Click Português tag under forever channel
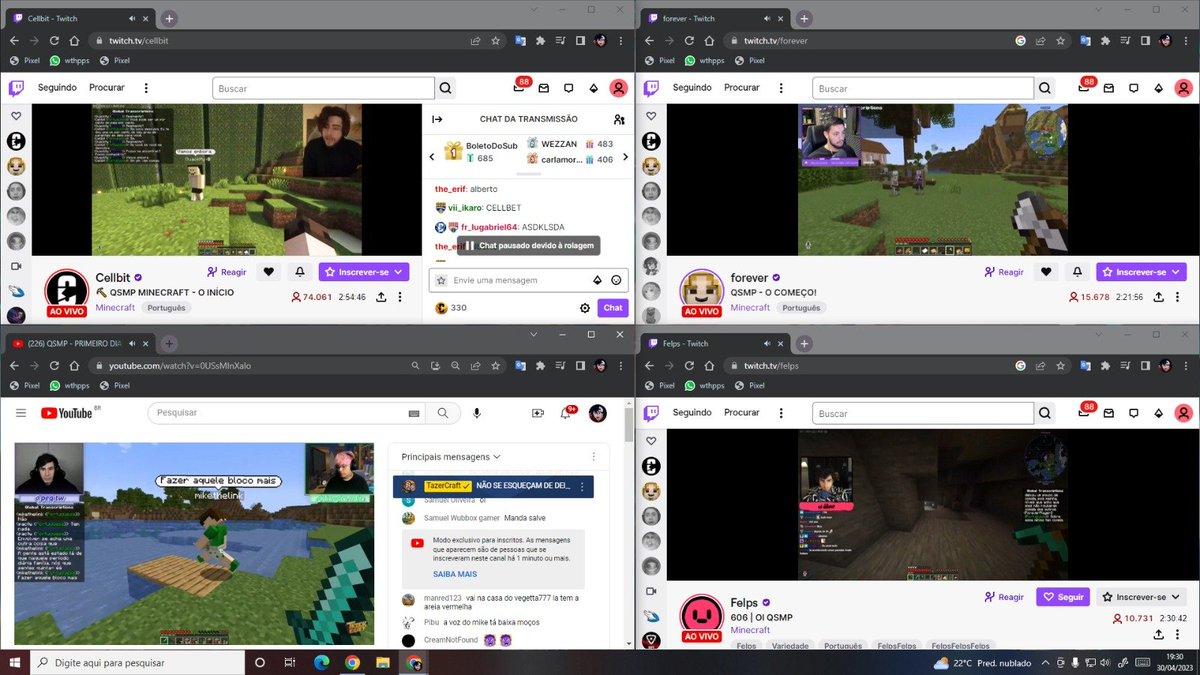This screenshot has width=1200, height=675. [801, 308]
